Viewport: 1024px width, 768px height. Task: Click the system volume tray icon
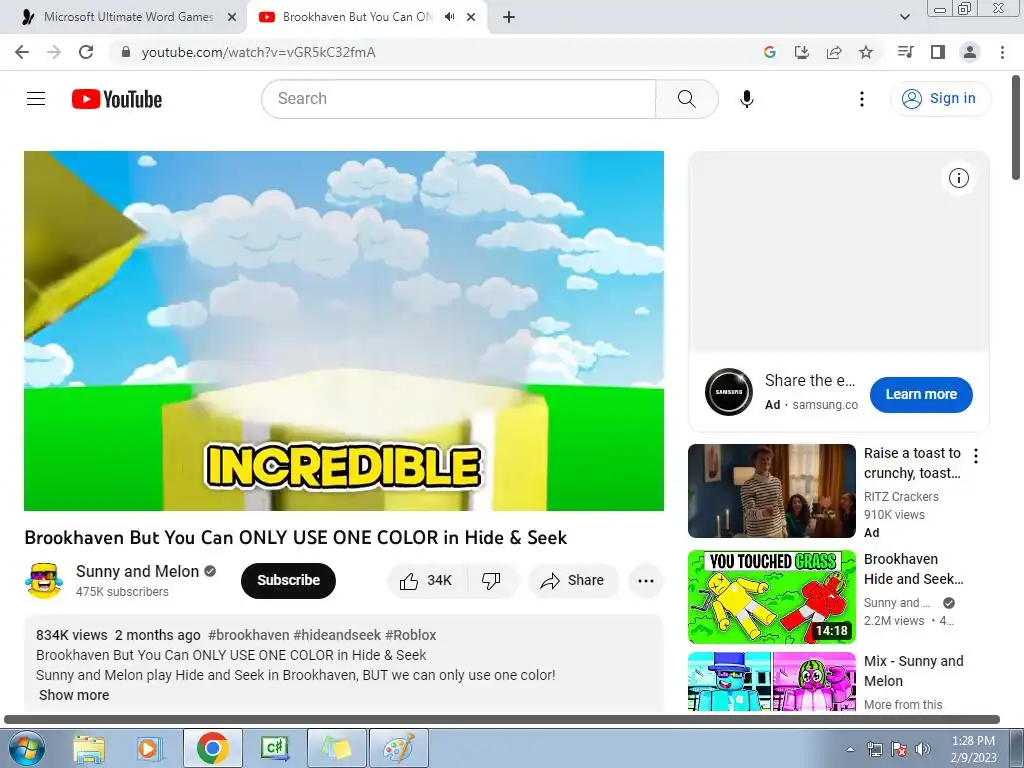click(x=923, y=749)
